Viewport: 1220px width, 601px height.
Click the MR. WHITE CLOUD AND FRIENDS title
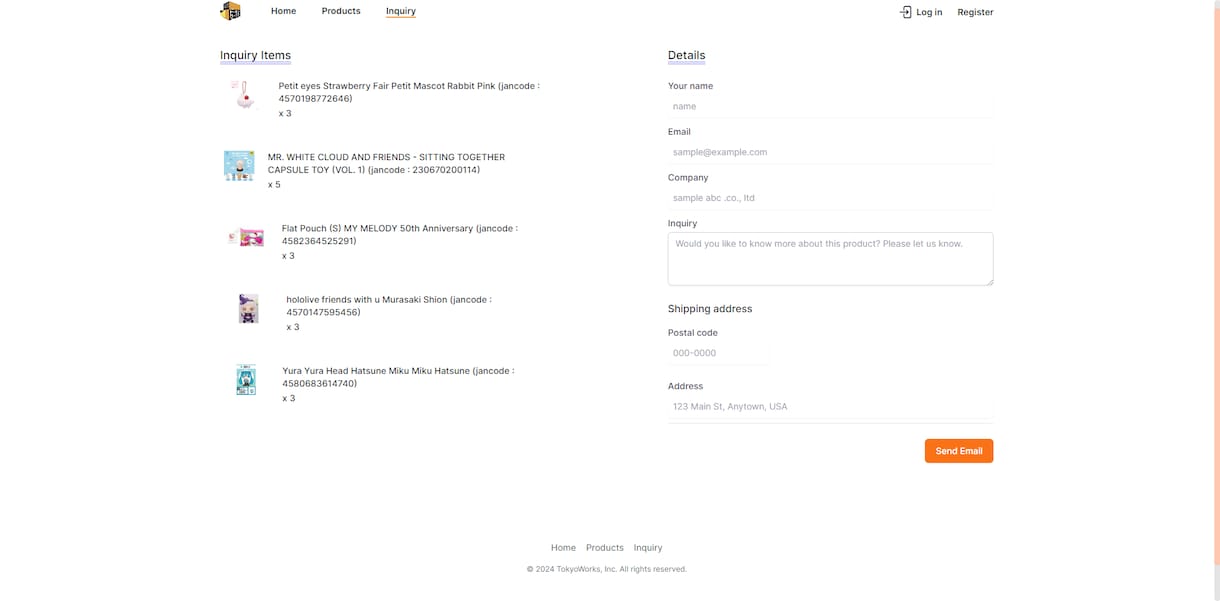point(387,163)
